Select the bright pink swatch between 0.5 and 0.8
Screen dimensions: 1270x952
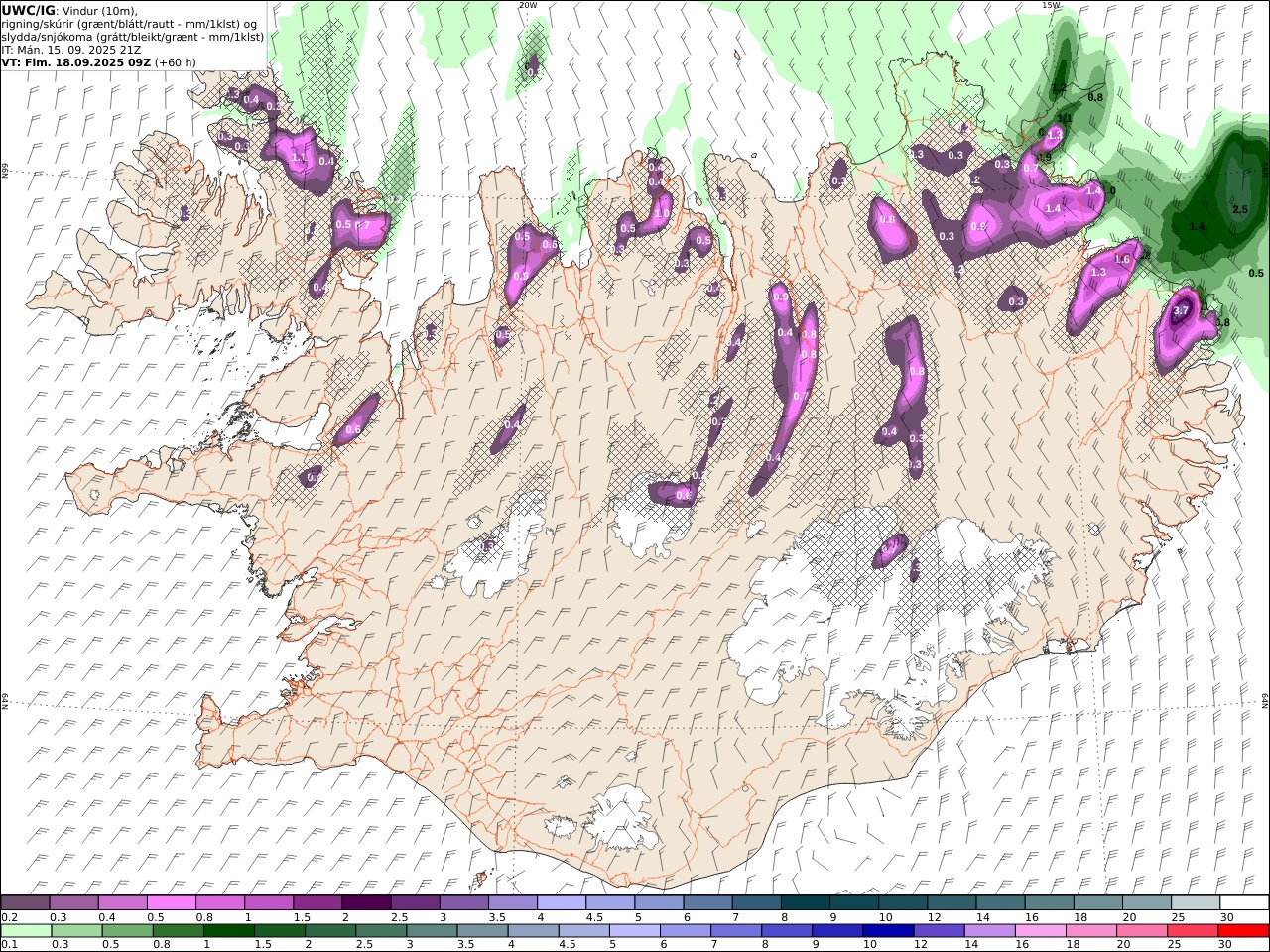click(x=171, y=903)
